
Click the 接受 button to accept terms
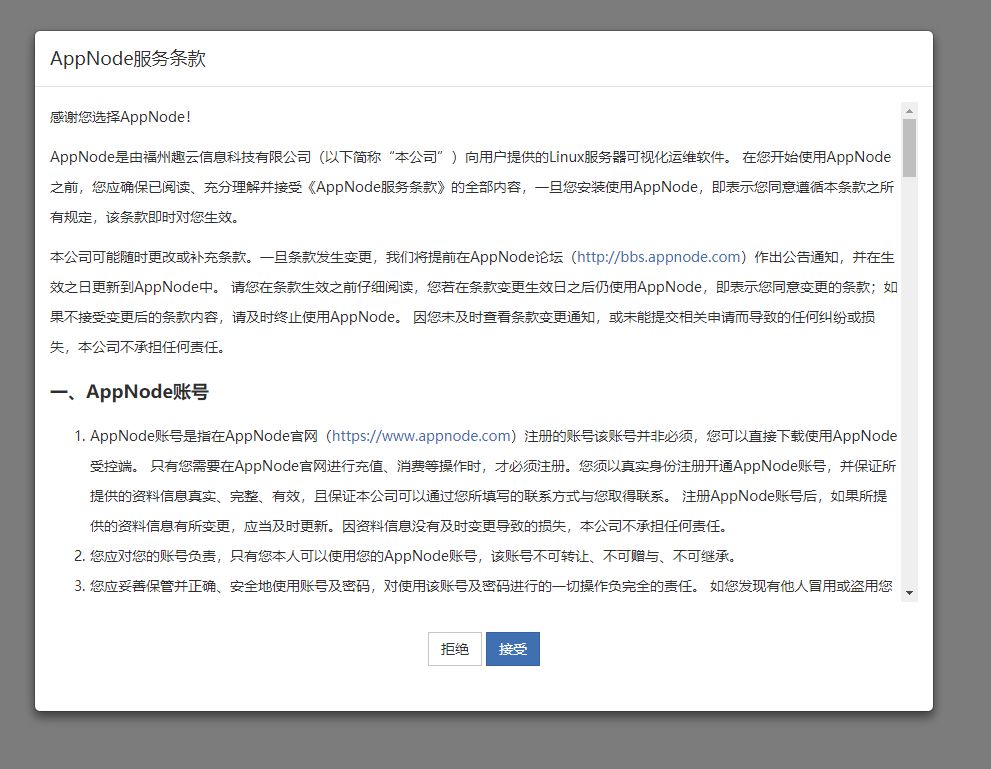512,649
